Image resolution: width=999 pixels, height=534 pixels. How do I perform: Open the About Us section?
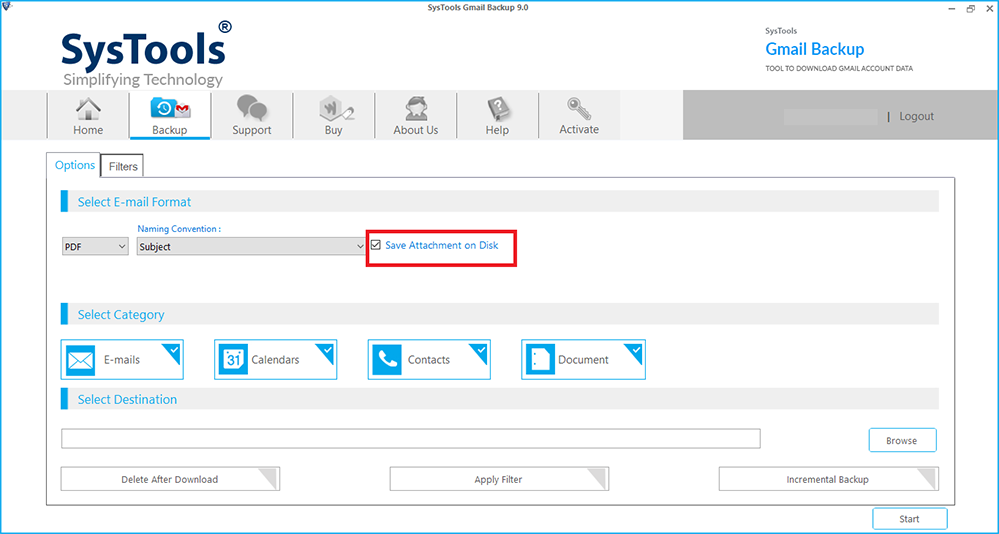[415, 116]
